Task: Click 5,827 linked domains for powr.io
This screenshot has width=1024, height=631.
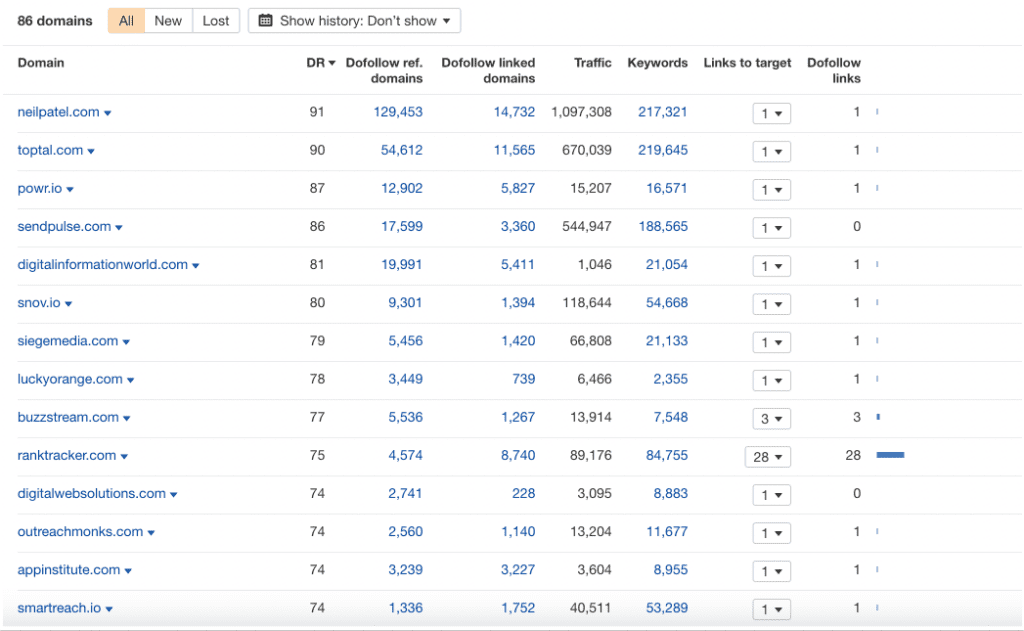Action: (x=518, y=188)
